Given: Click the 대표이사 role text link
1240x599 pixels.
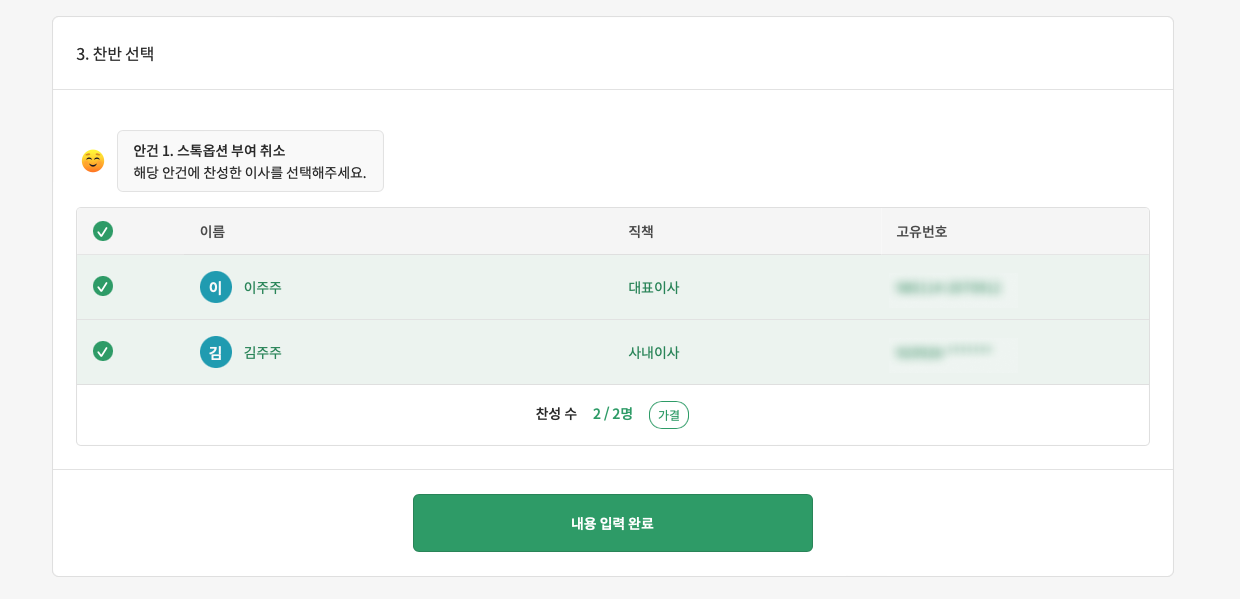Looking at the screenshot, I should click(x=654, y=287).
